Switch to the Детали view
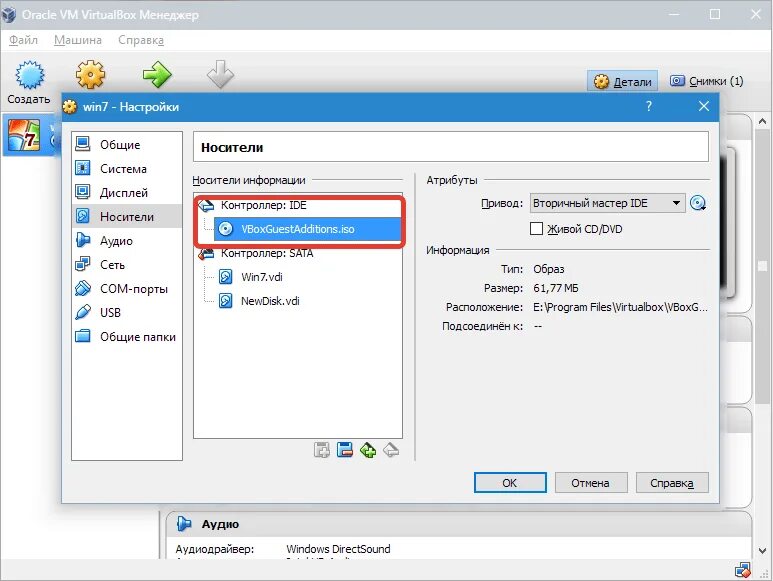This screenshot has width=773, height=581. pyautogui.click(x=622, y=81)
